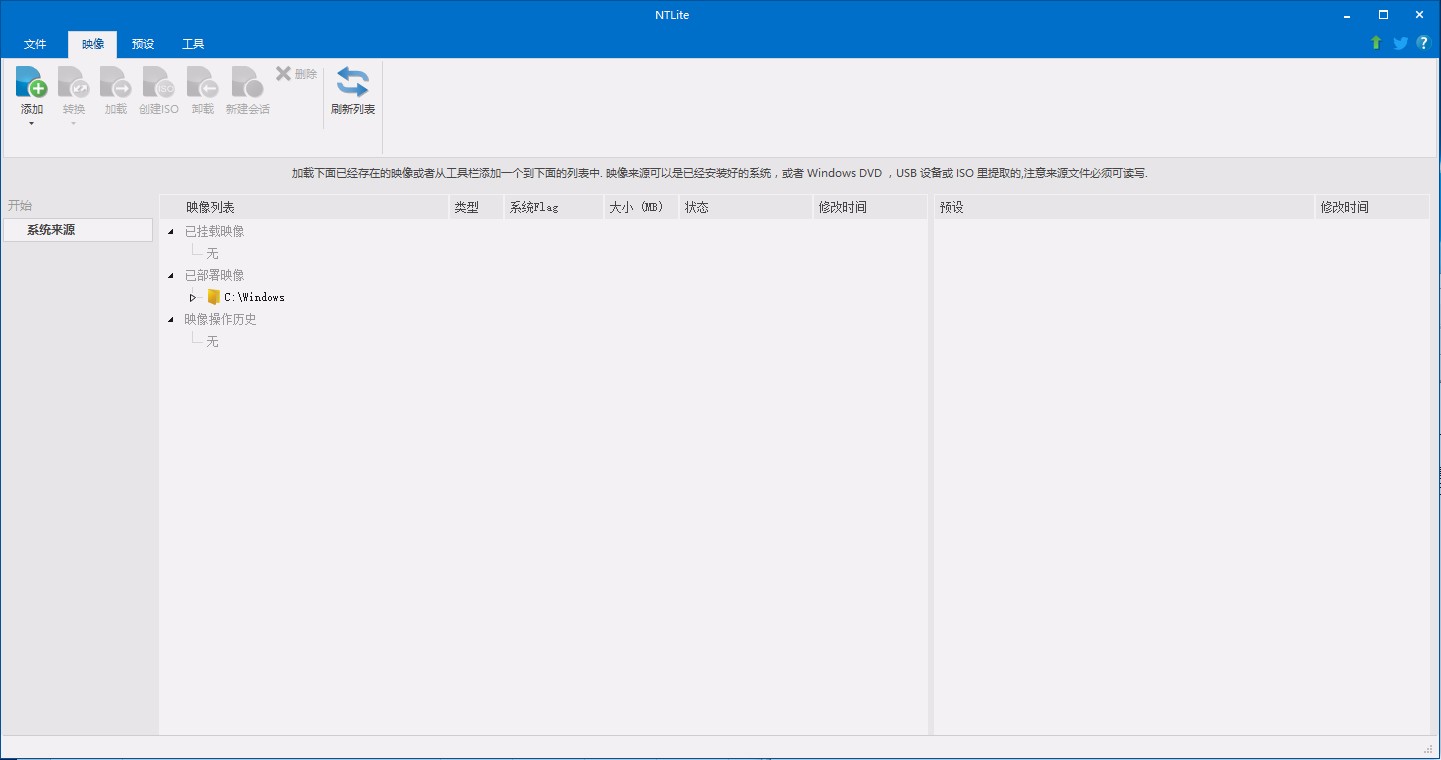Click the 添加 (Add) image icon

[x=32, y=82]
